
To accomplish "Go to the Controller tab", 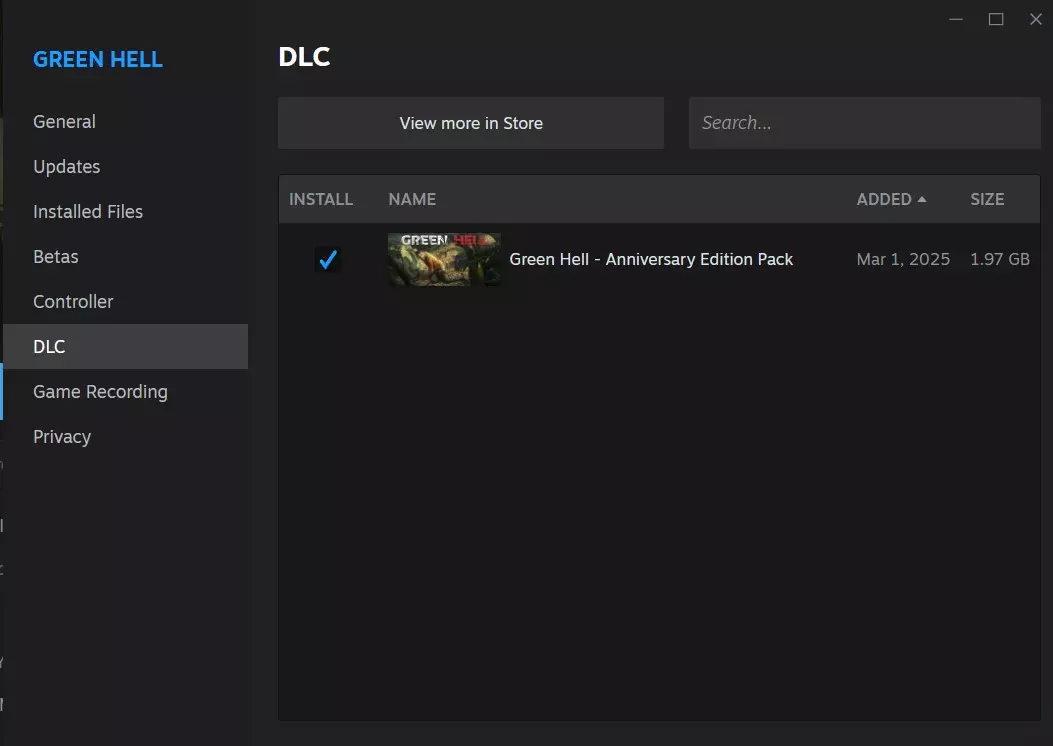I will tap(73, 301).
